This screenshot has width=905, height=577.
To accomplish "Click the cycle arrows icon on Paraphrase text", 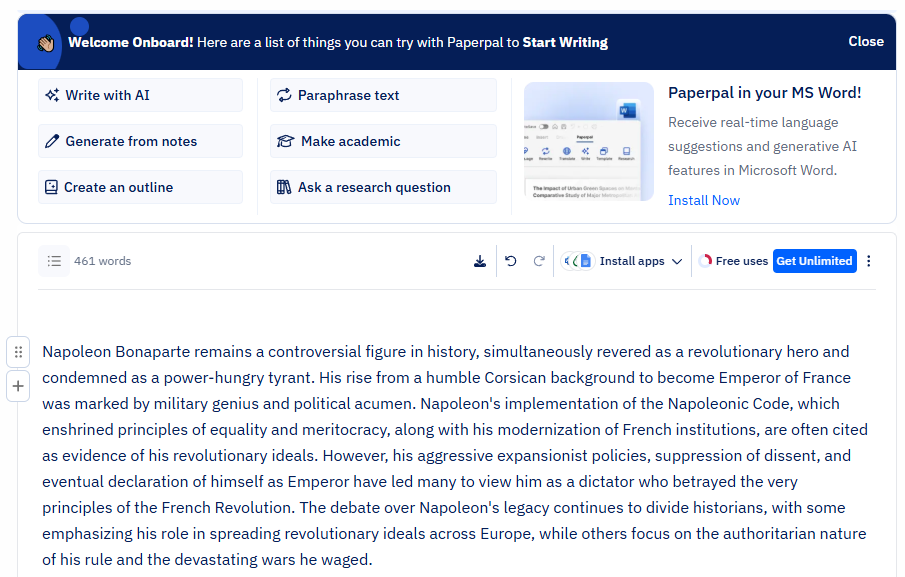I will (x=284, y=95).
